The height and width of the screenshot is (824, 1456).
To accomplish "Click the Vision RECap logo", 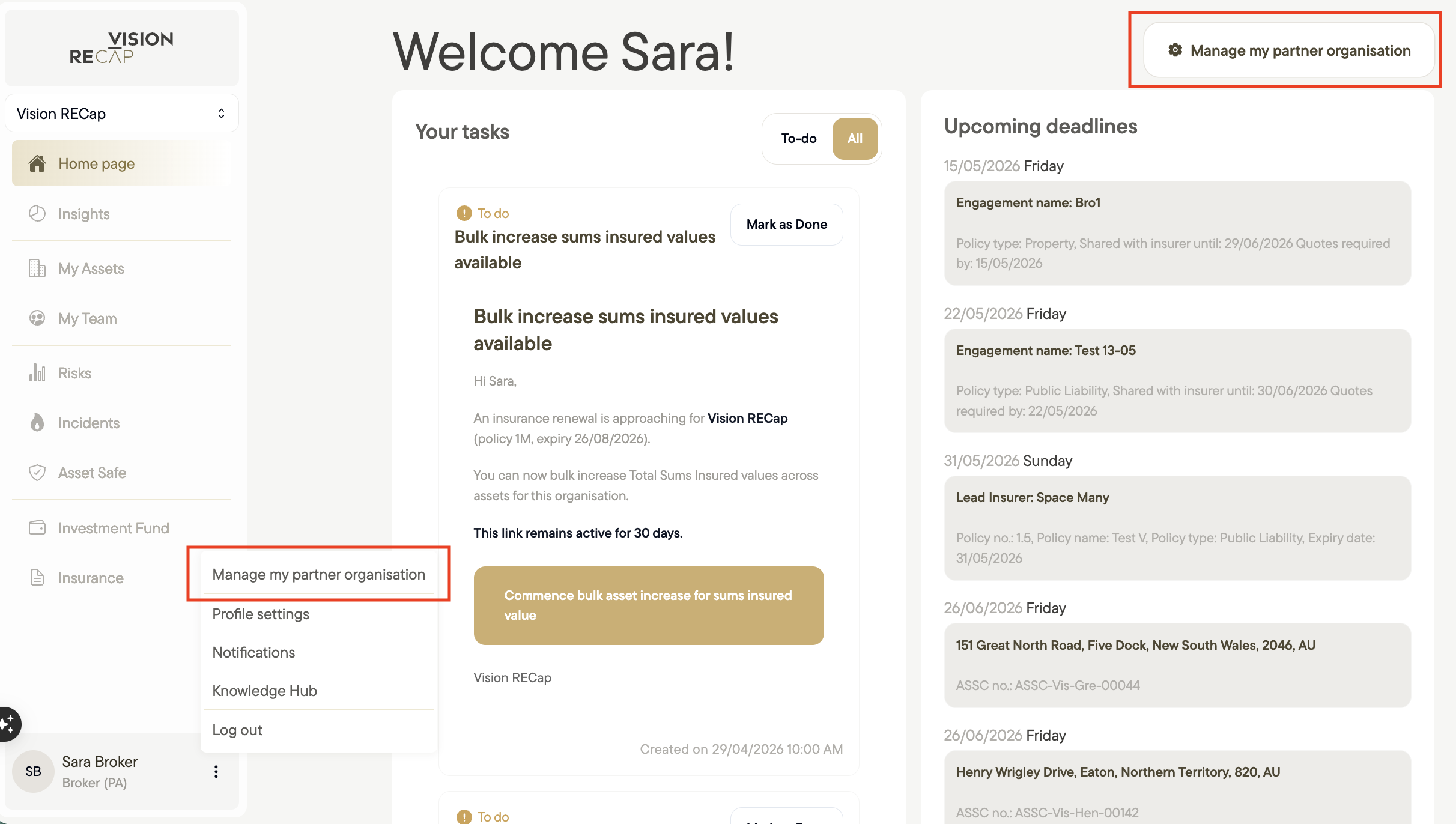I will tap(121, 48).
